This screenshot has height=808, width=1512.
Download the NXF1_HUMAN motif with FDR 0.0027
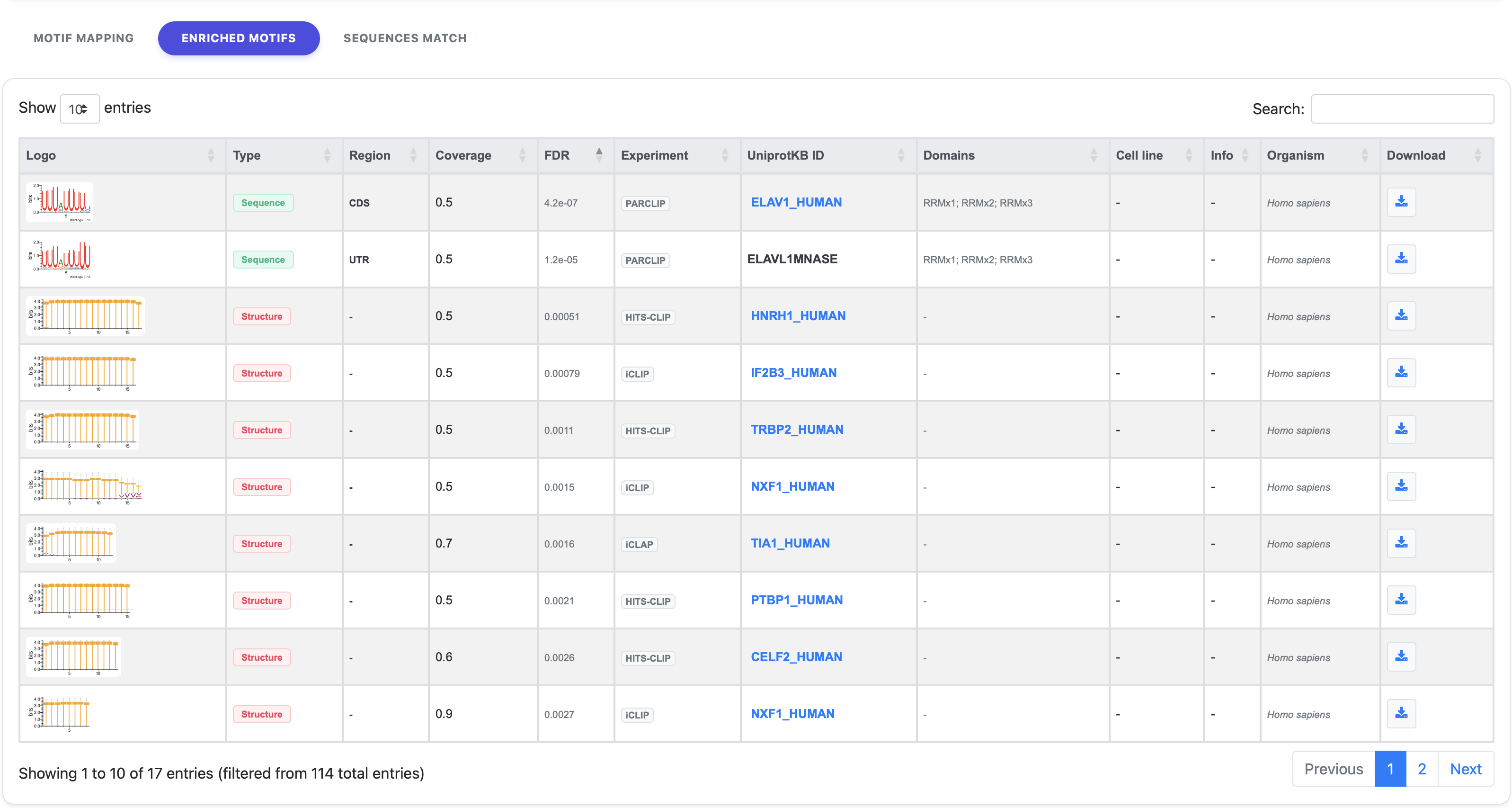pyautogui.click(x=1401, y=713)
